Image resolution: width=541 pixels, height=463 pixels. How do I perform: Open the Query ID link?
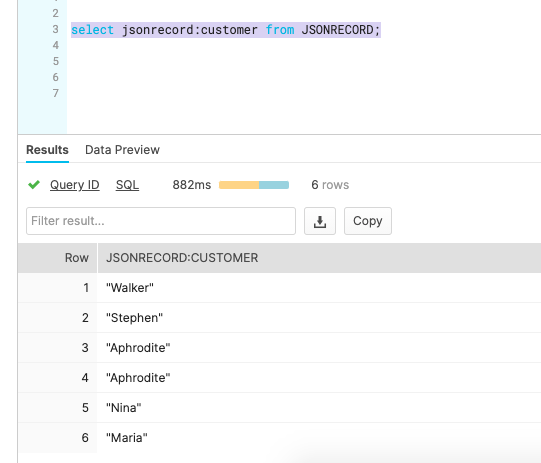tap(75, 185)
